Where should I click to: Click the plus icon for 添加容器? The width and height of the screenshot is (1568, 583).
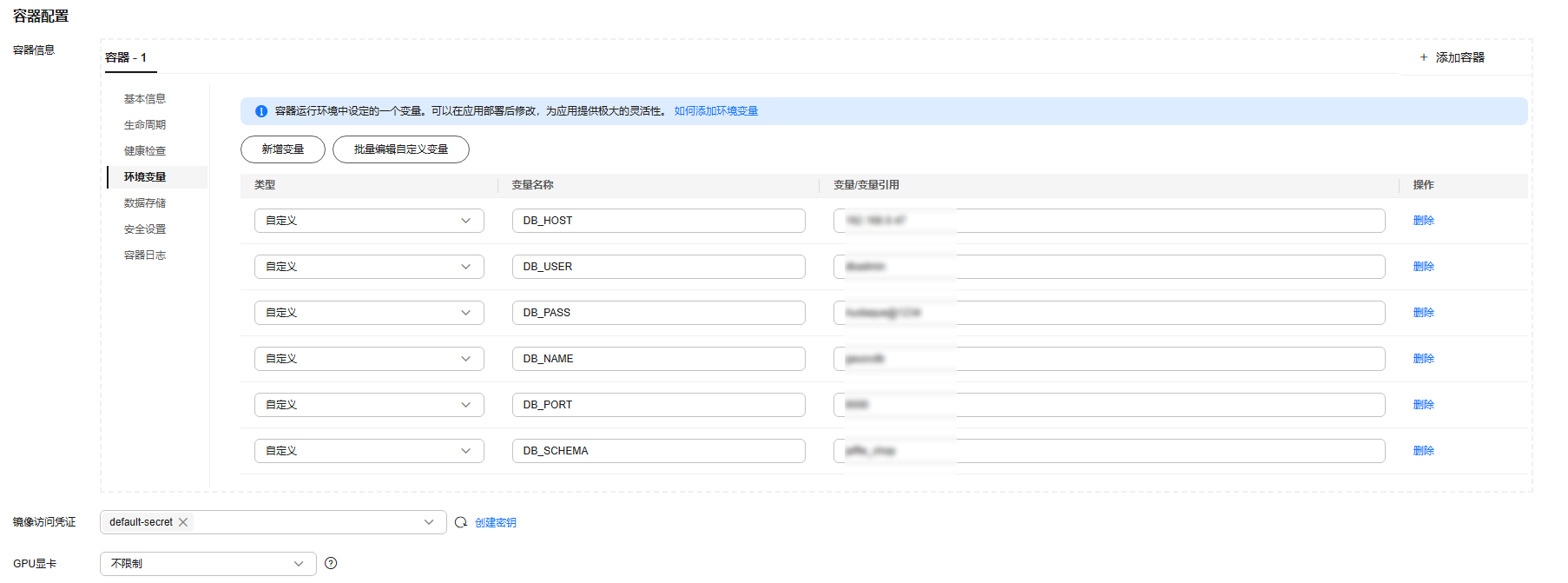(1424, 57)
